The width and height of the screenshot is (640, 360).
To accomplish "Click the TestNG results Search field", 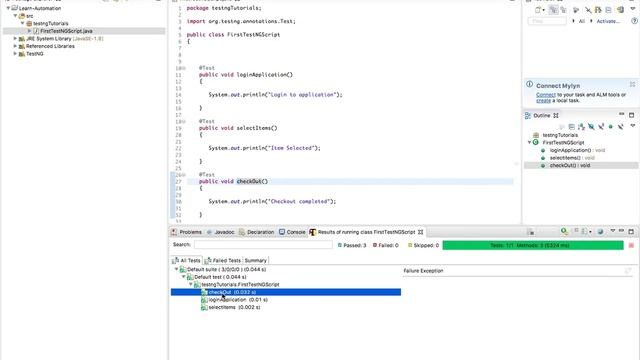I will coord(263,245).
